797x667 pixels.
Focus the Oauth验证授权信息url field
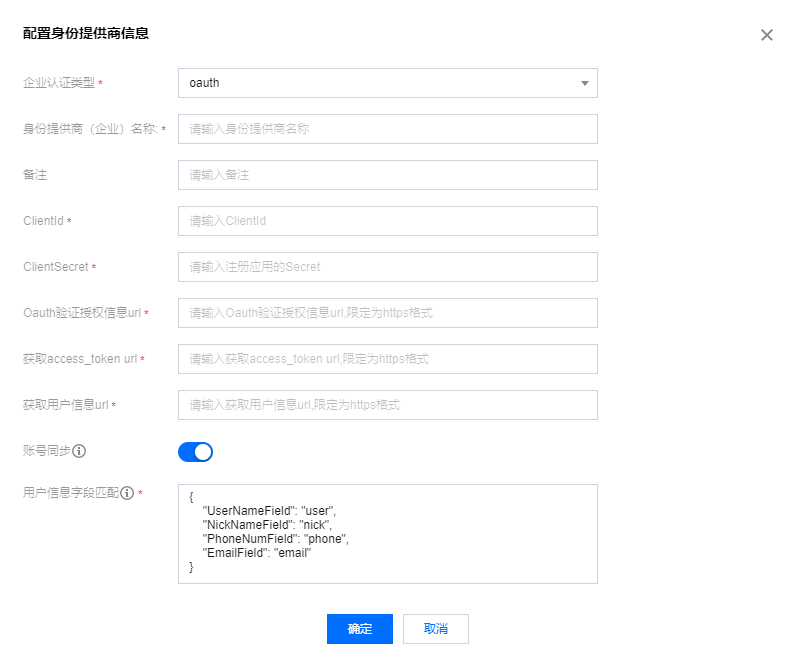[x=387, y=313]
